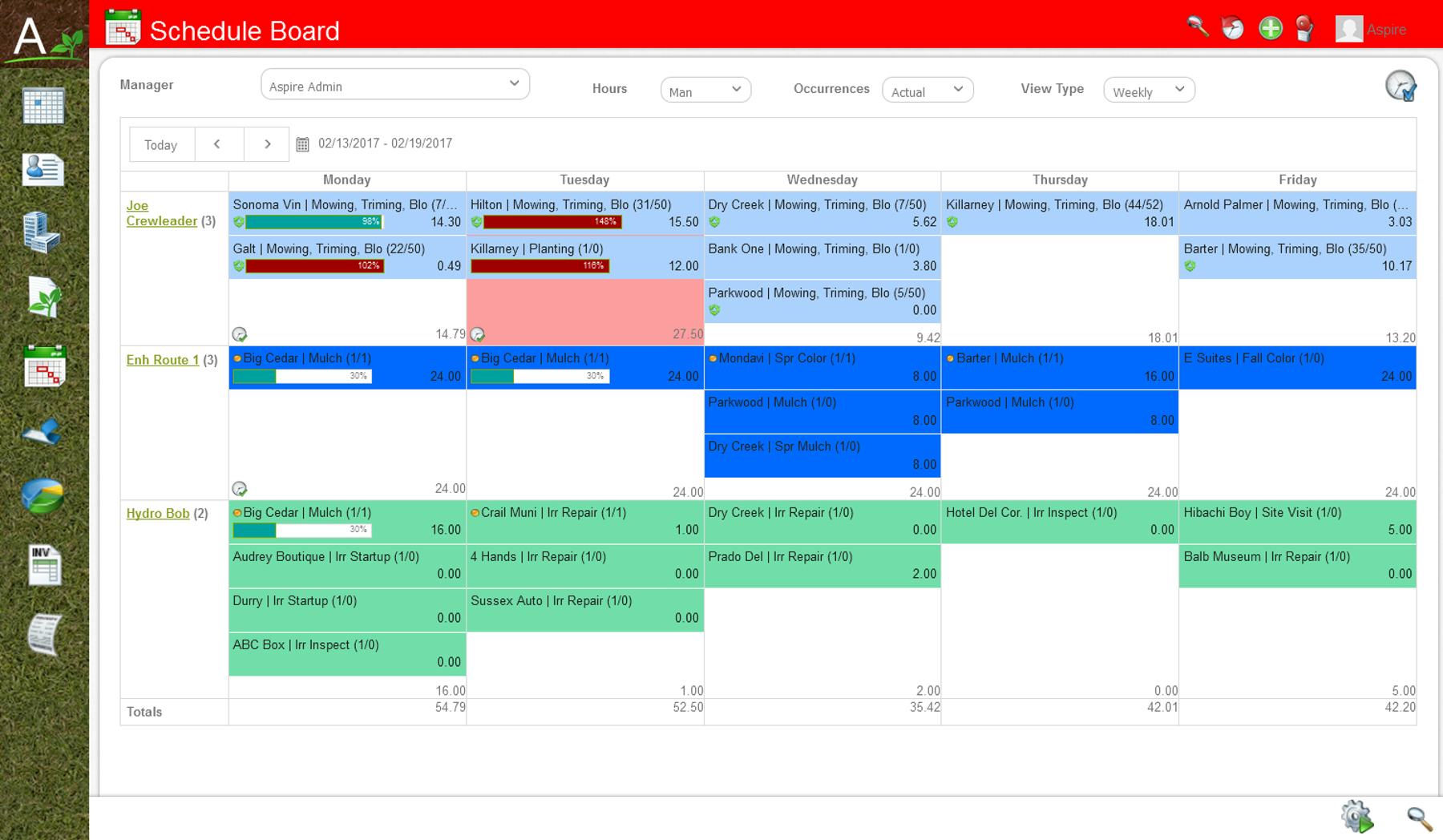Image resolution: width=1443 pixels, height=840 pixels.
Task: Open the View Type dropdown set to Weekly
Action: coord(1149,90)
